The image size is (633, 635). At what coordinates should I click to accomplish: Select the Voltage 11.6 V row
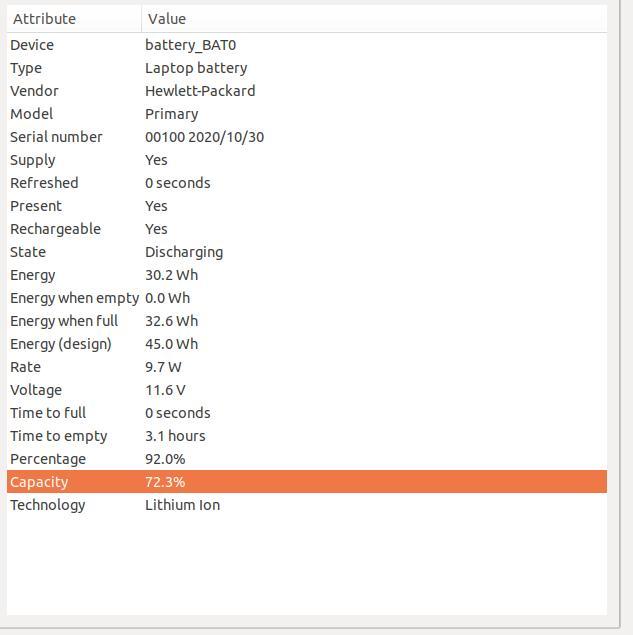click(x=307, y=390)
